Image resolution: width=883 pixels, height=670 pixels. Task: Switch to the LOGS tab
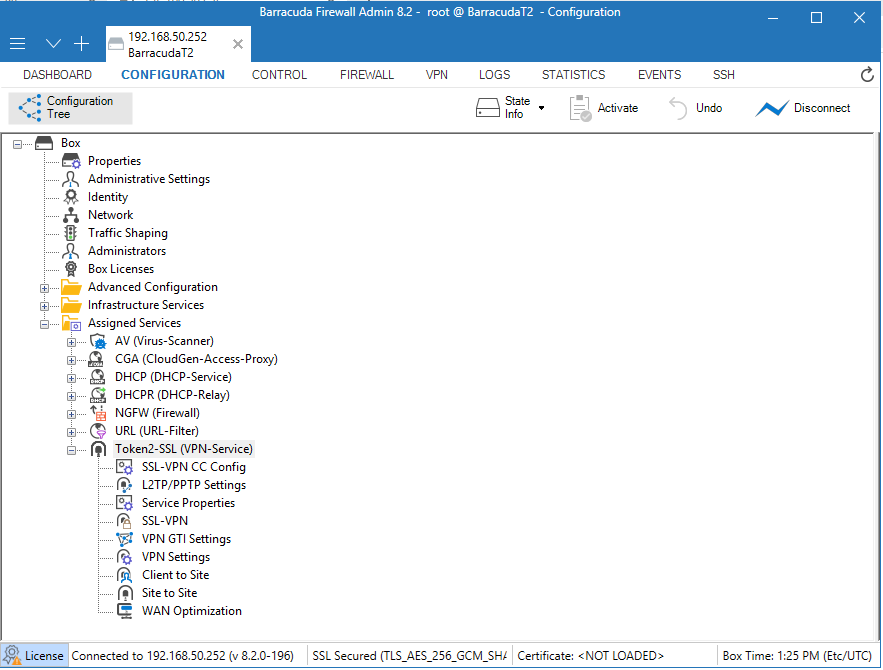click(494, 75)
